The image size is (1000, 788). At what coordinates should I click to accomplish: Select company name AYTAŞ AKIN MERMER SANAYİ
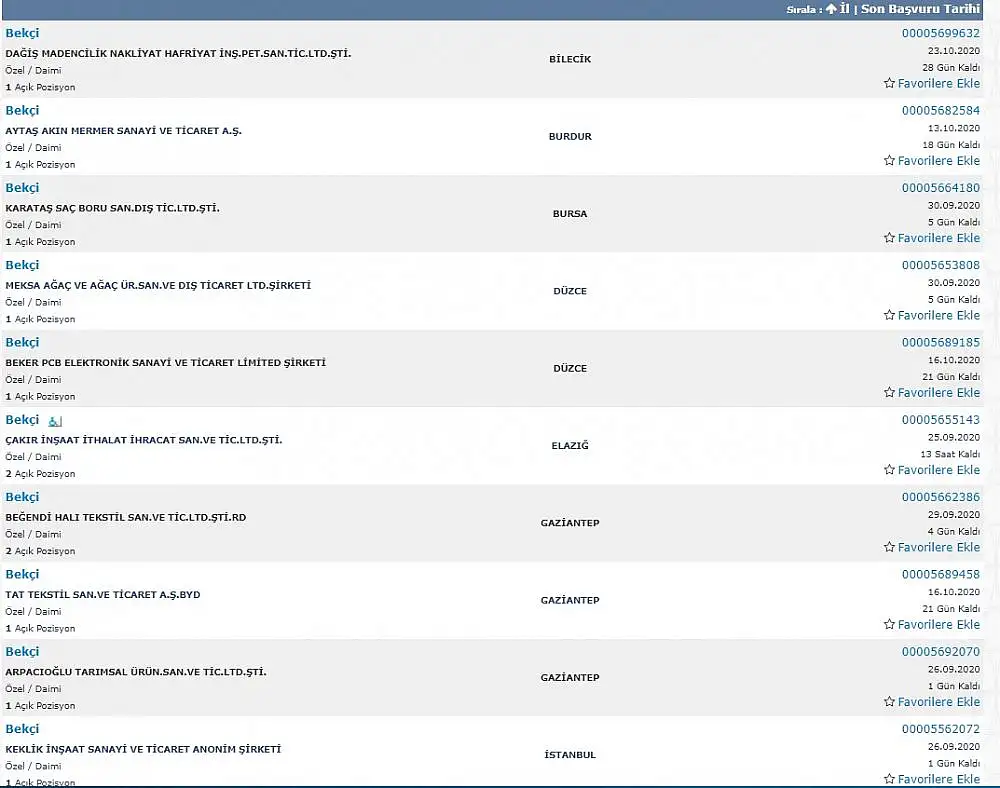(123, 131)
